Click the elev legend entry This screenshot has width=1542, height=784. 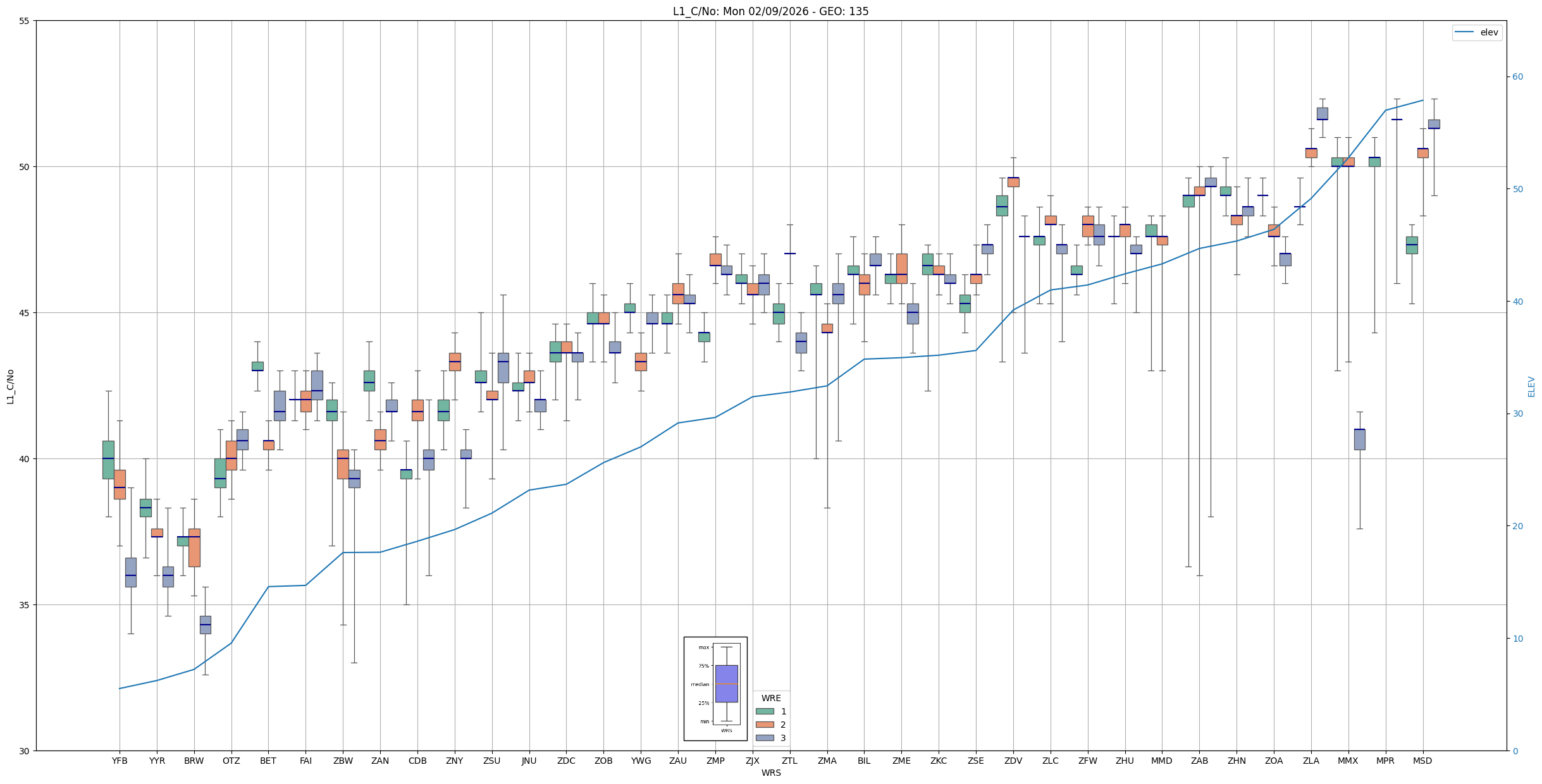(x=1476, y=32)
